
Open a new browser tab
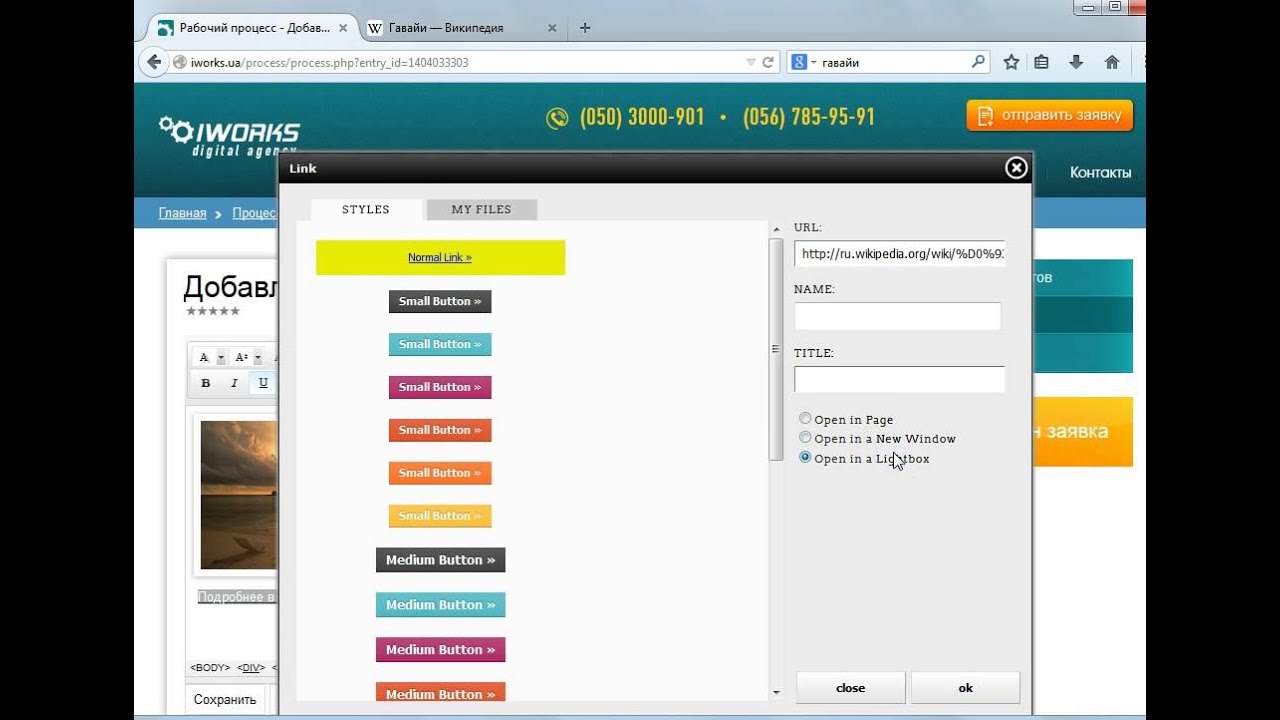[x=585, y=28]
